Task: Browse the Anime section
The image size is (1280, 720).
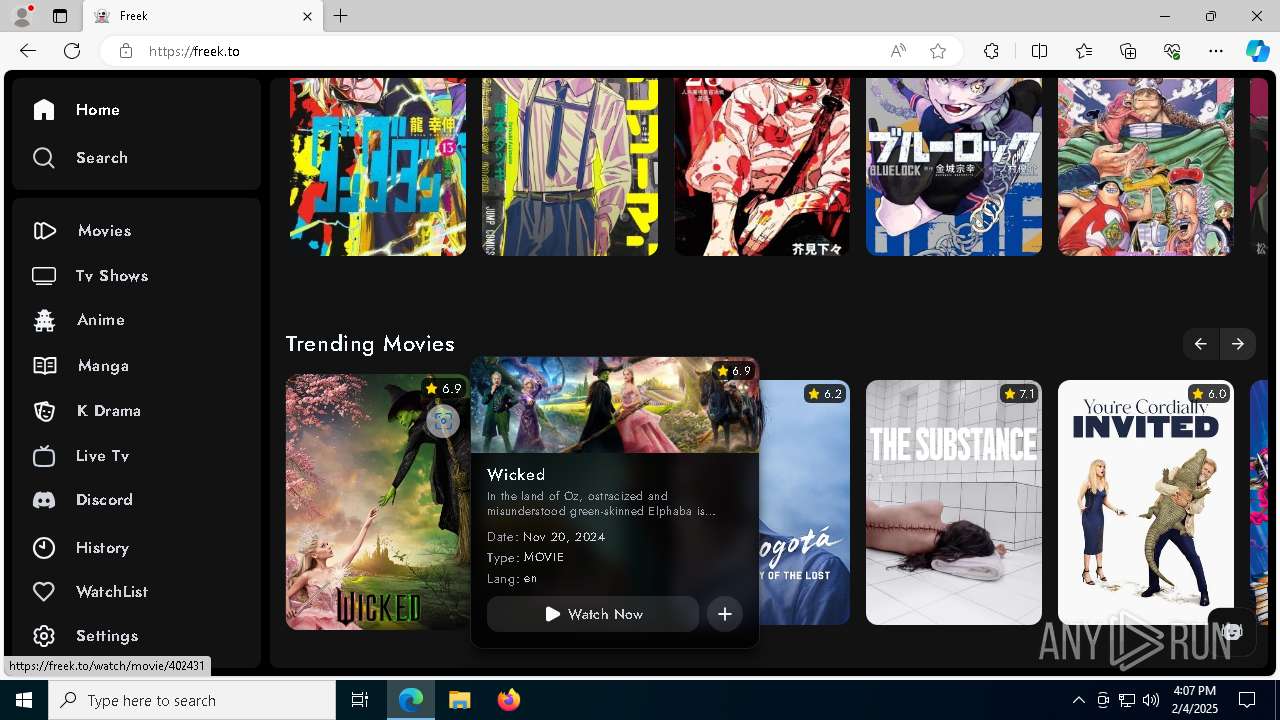Action: click(x=78, y=320)
